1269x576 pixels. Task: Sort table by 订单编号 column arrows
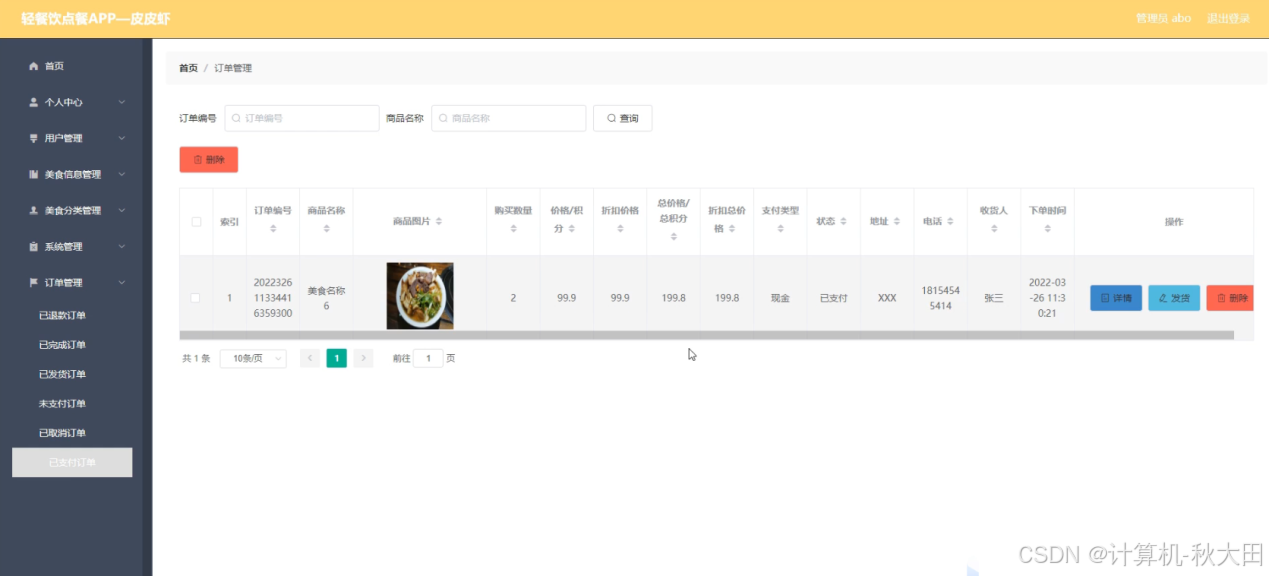click(273, 229)
